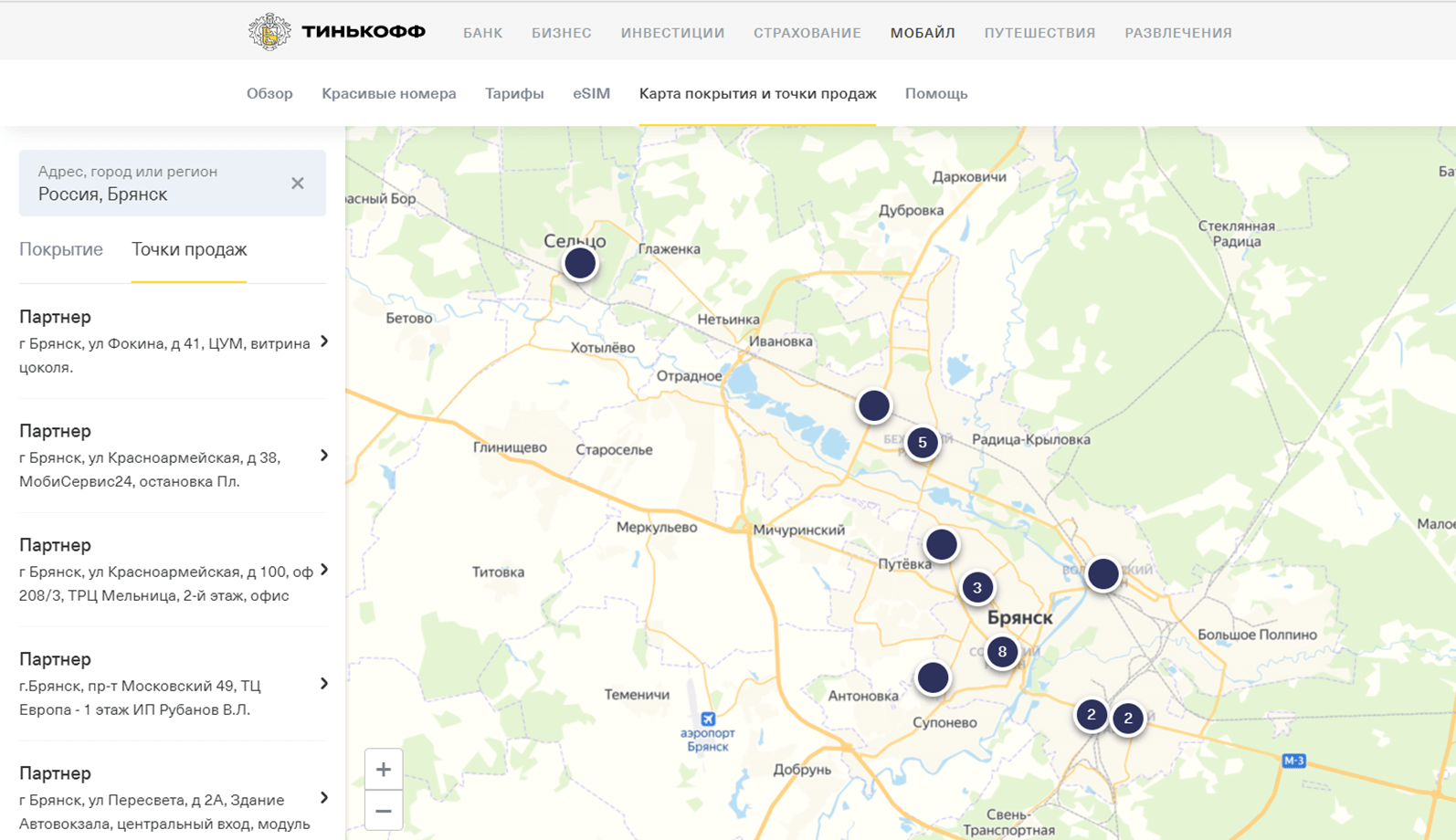Image resolution: width=1456 pixels, height=840 pixels.
Task: Click the Tinkoff logo emblem
Action: [269, 32]
